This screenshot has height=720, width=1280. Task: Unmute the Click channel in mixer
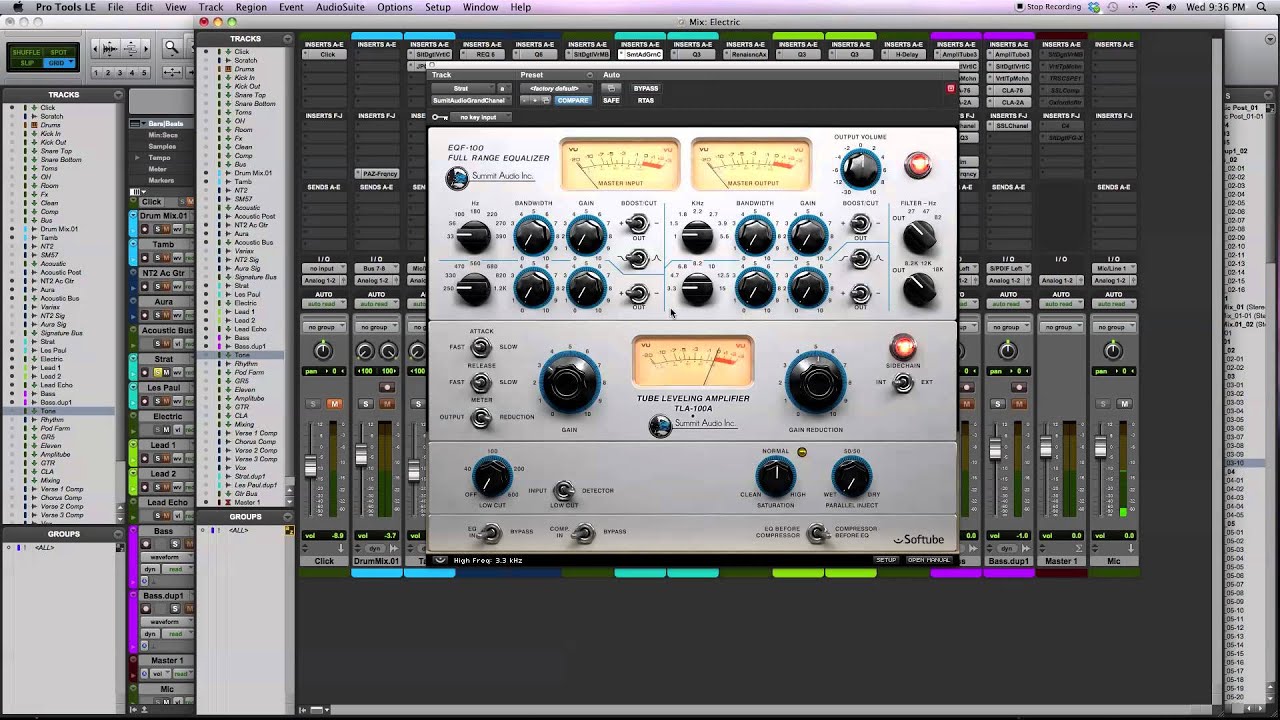[334, 404]
